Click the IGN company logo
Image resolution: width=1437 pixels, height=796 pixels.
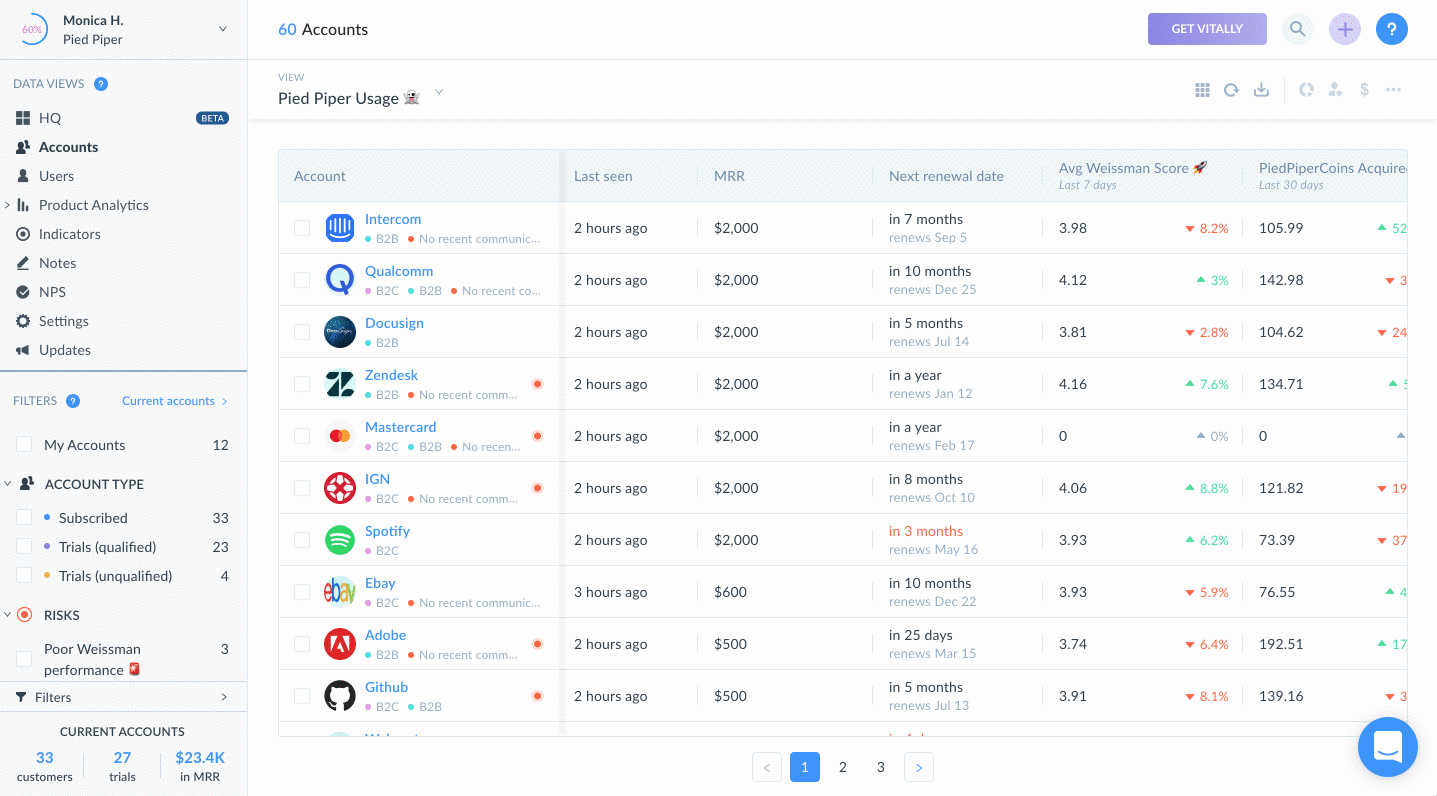(x=340, y=488)
